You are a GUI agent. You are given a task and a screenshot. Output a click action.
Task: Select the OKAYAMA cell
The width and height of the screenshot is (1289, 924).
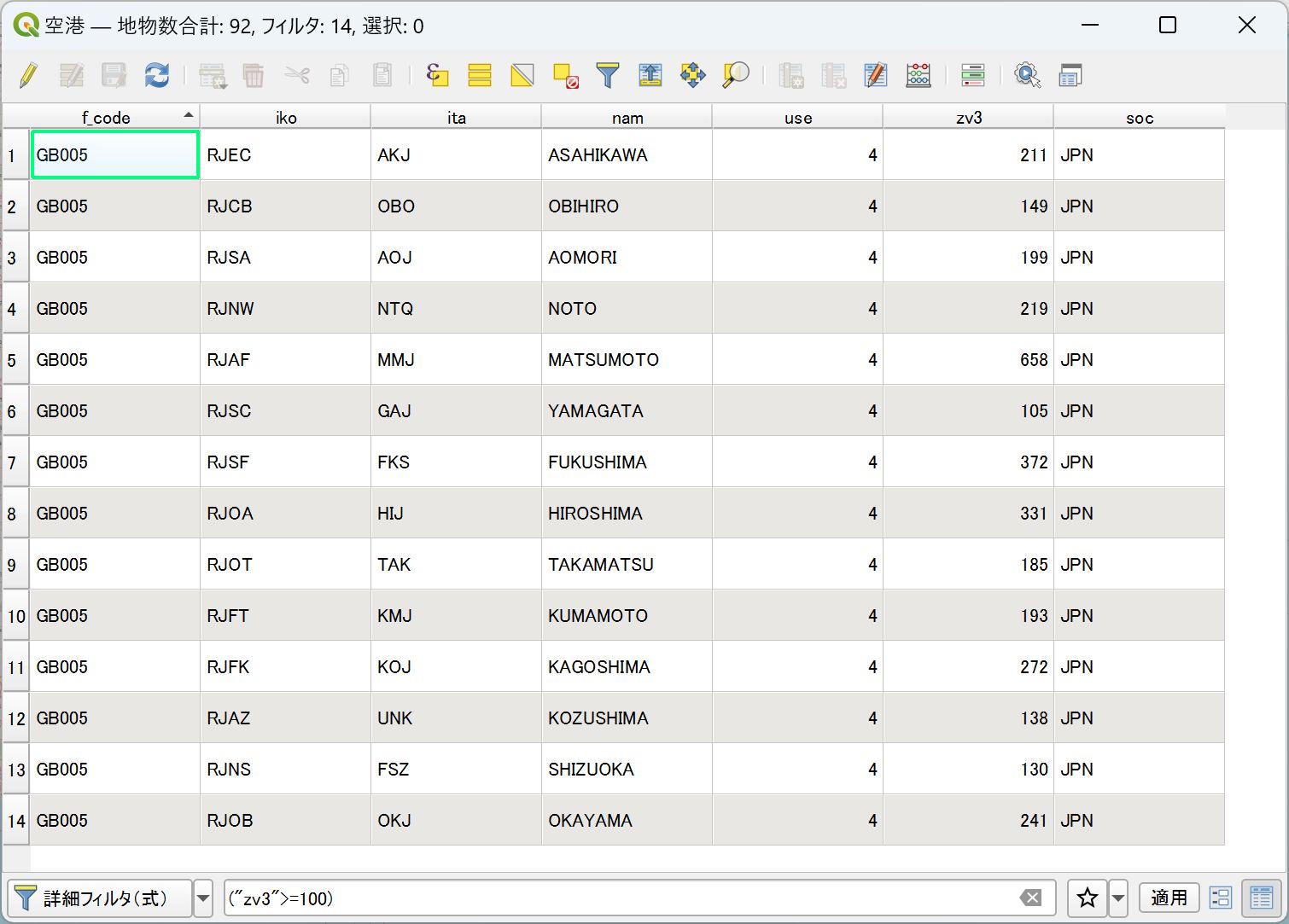point(627,821)
